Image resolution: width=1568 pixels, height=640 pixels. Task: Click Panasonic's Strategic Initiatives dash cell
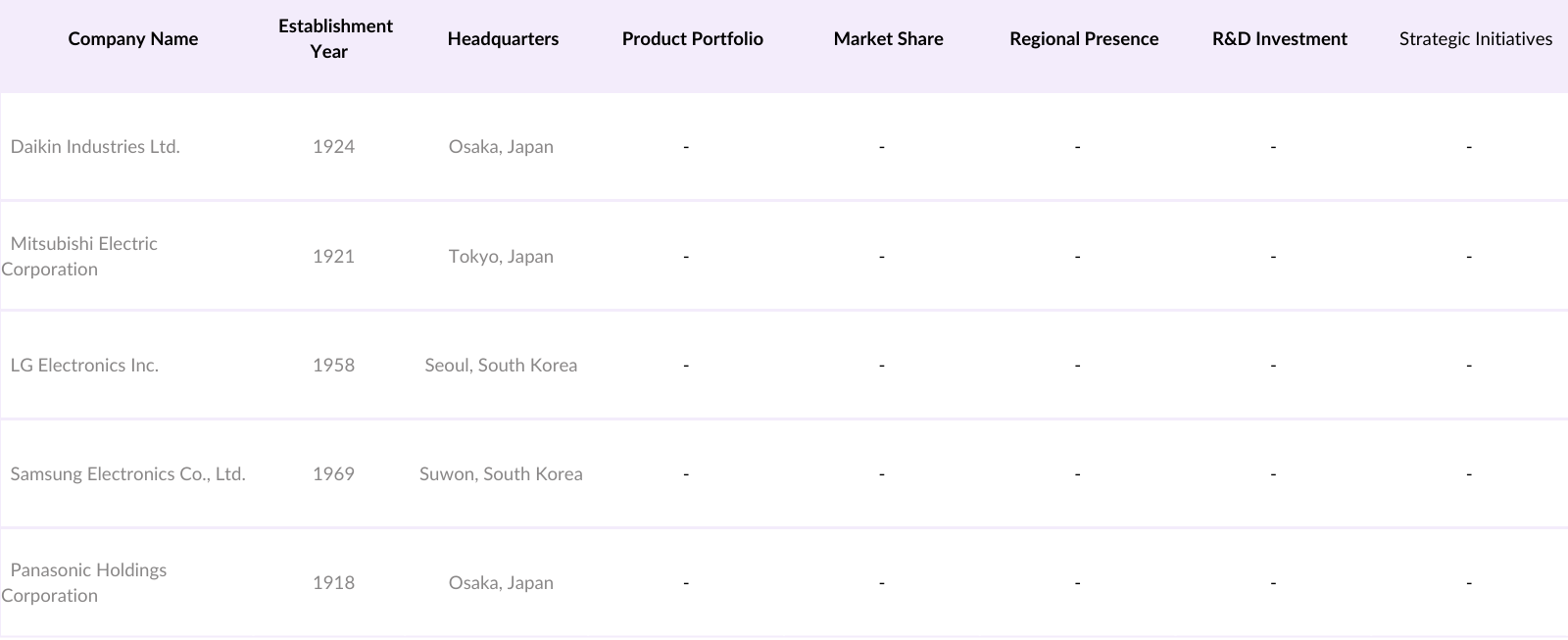point(1469,583)
